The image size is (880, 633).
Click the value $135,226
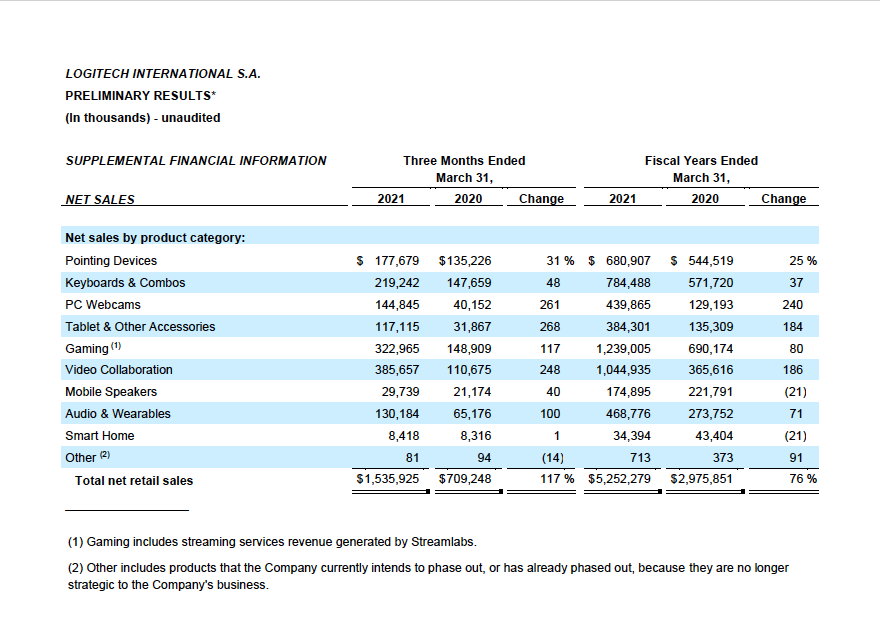[465, 261]
